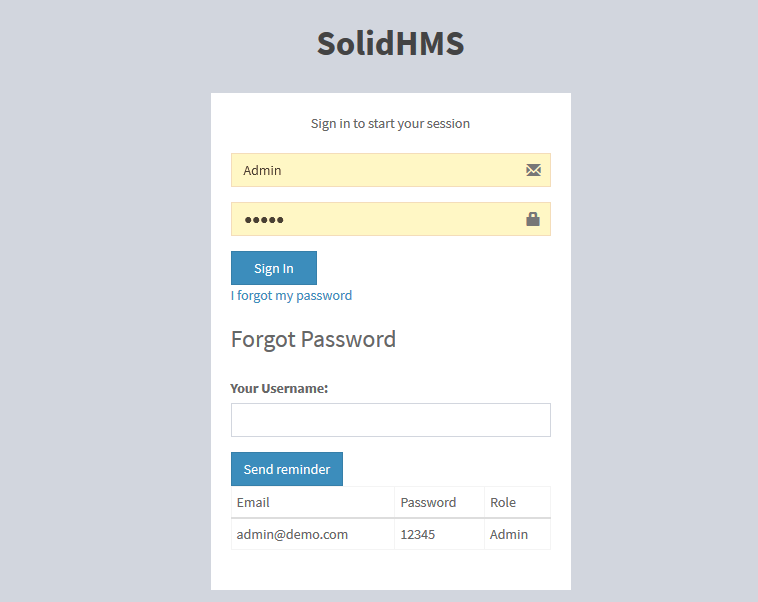Click the SolidHMS title heading
The image size is (758, 602).
pos(390,43)
